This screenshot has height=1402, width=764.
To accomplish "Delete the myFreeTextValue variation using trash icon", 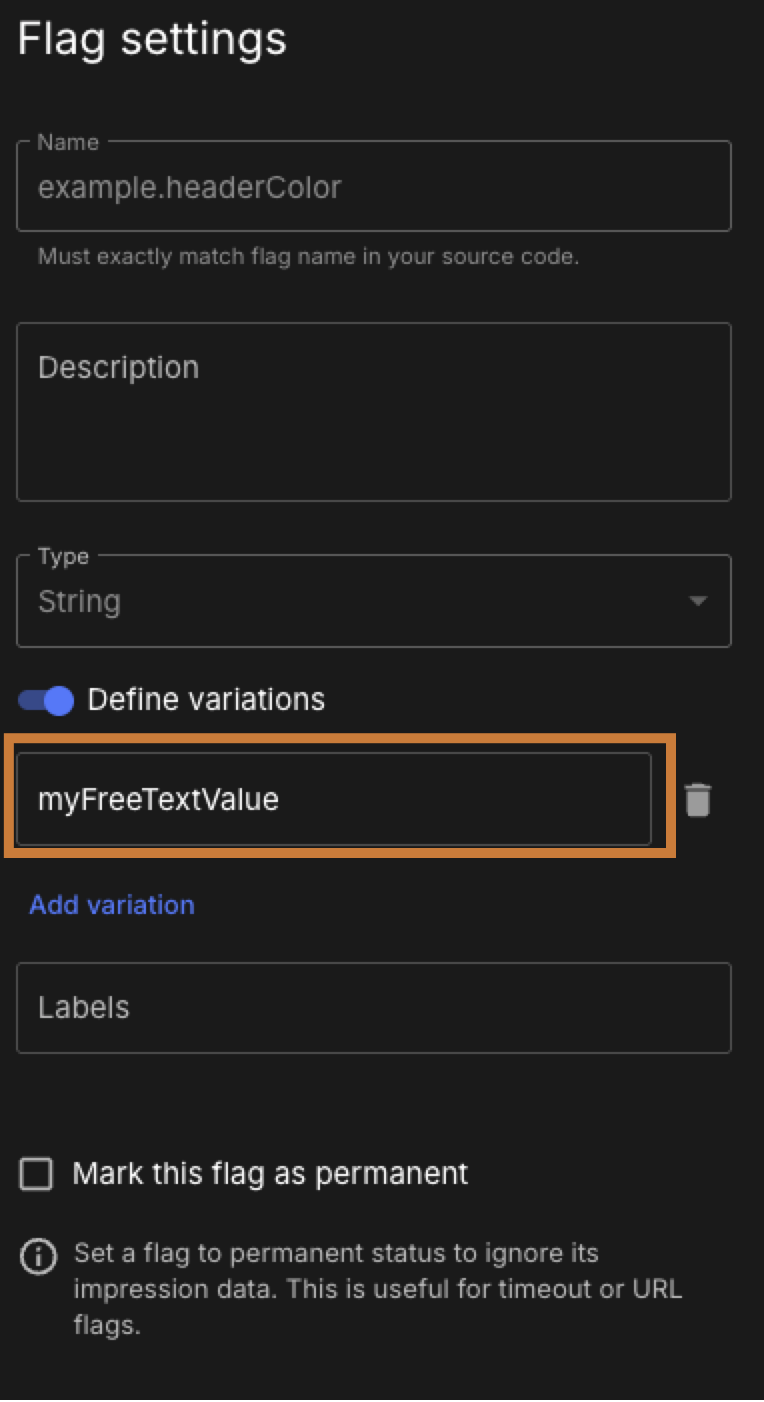I will click(x=697, y=799).
